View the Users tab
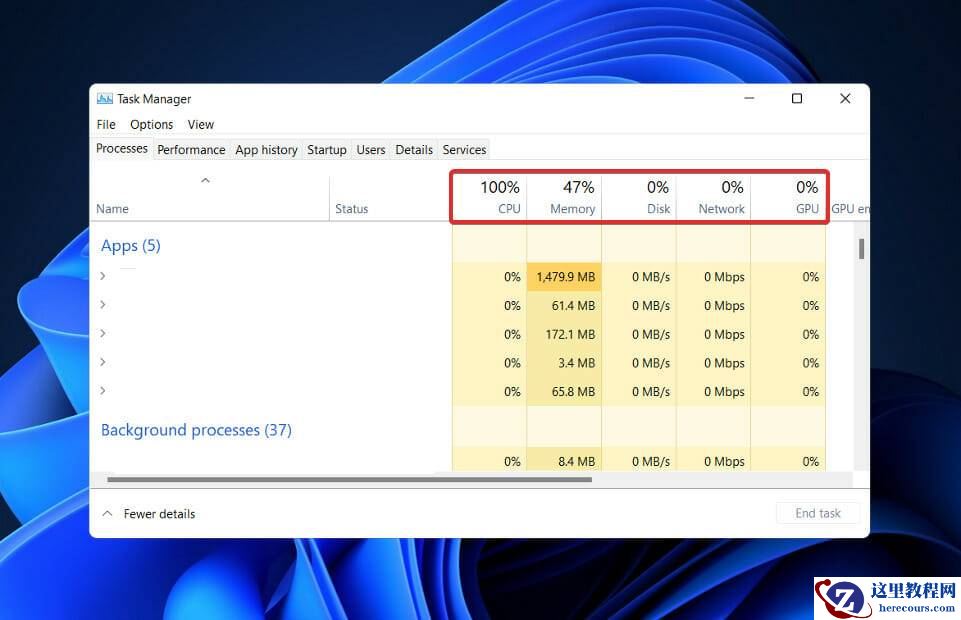961x620 pixels. [370, 149]
